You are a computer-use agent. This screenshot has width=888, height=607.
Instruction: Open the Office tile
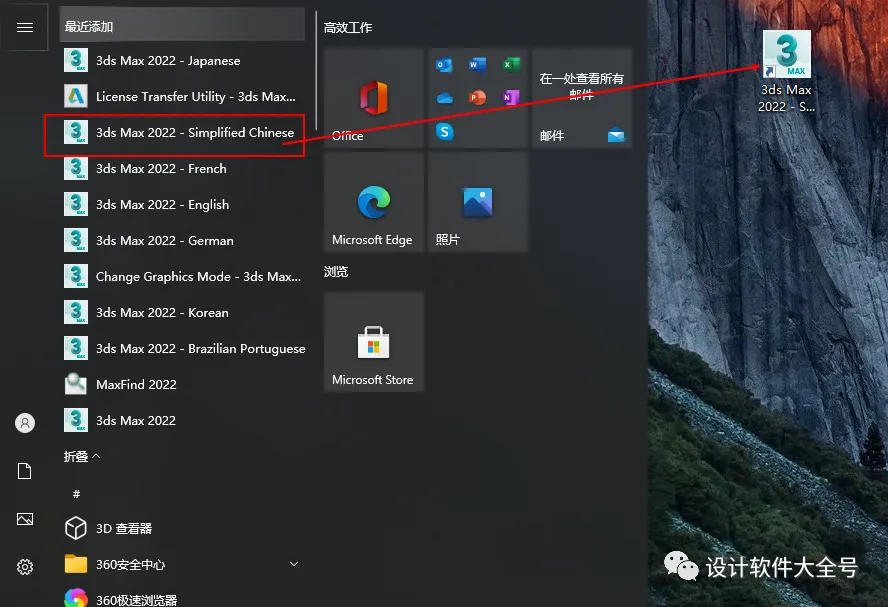(x=374, y=98)
